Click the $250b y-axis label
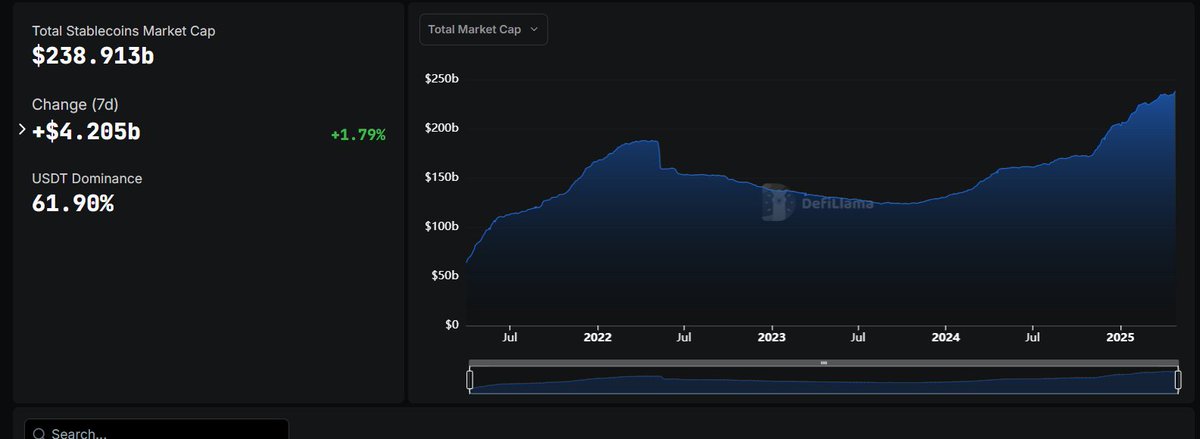 click(441, 79)
